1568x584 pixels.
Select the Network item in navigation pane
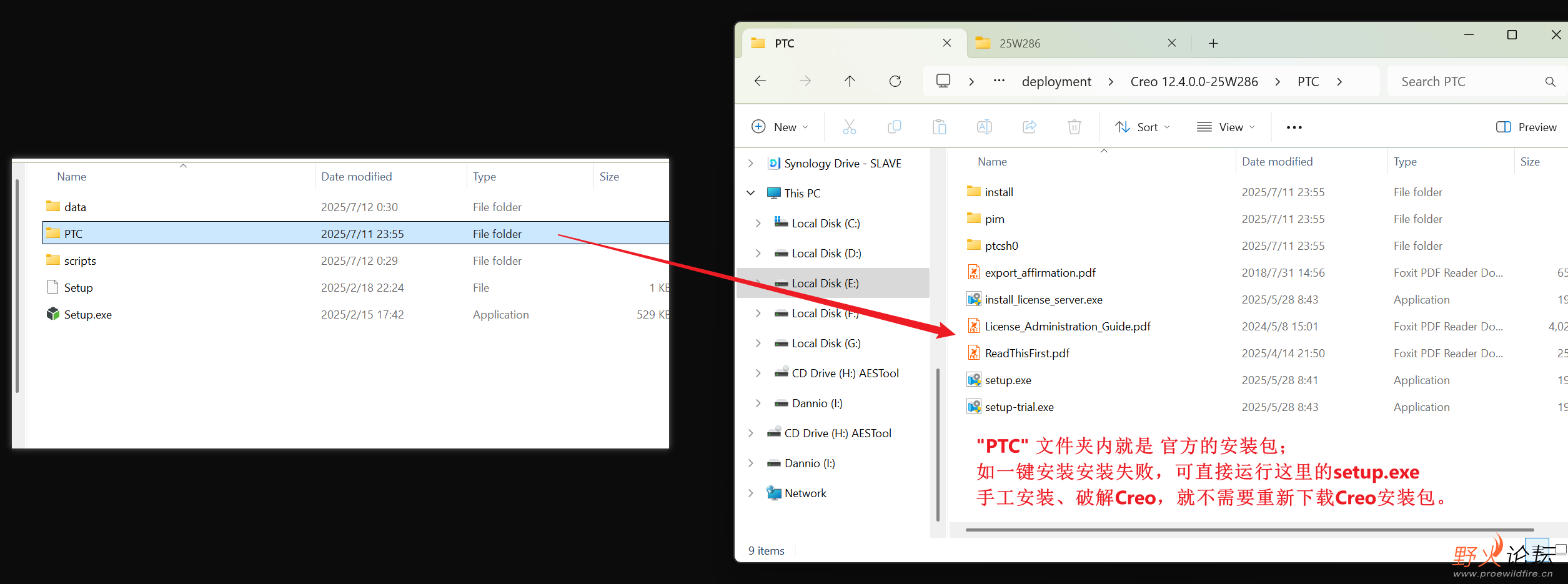(x=805, y=493)
